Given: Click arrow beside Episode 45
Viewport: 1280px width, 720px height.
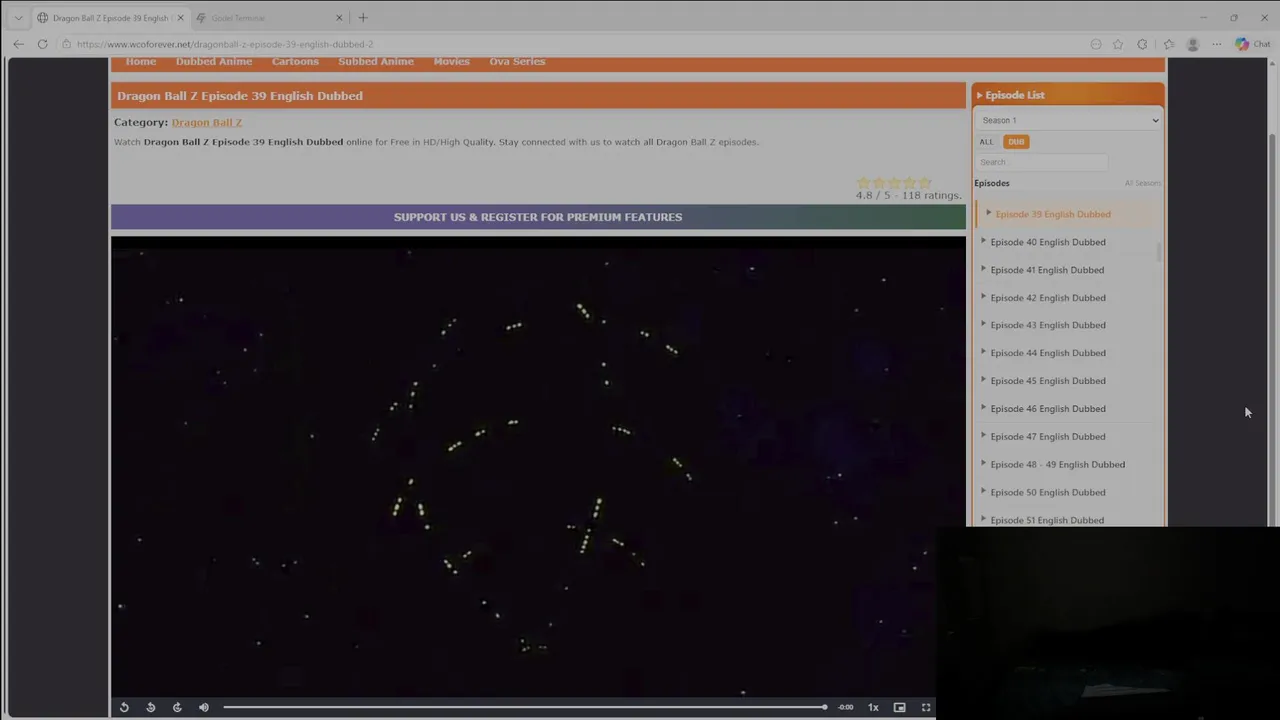Looking at the screenshot, I should pyautogui.click(x=983, y=380).
